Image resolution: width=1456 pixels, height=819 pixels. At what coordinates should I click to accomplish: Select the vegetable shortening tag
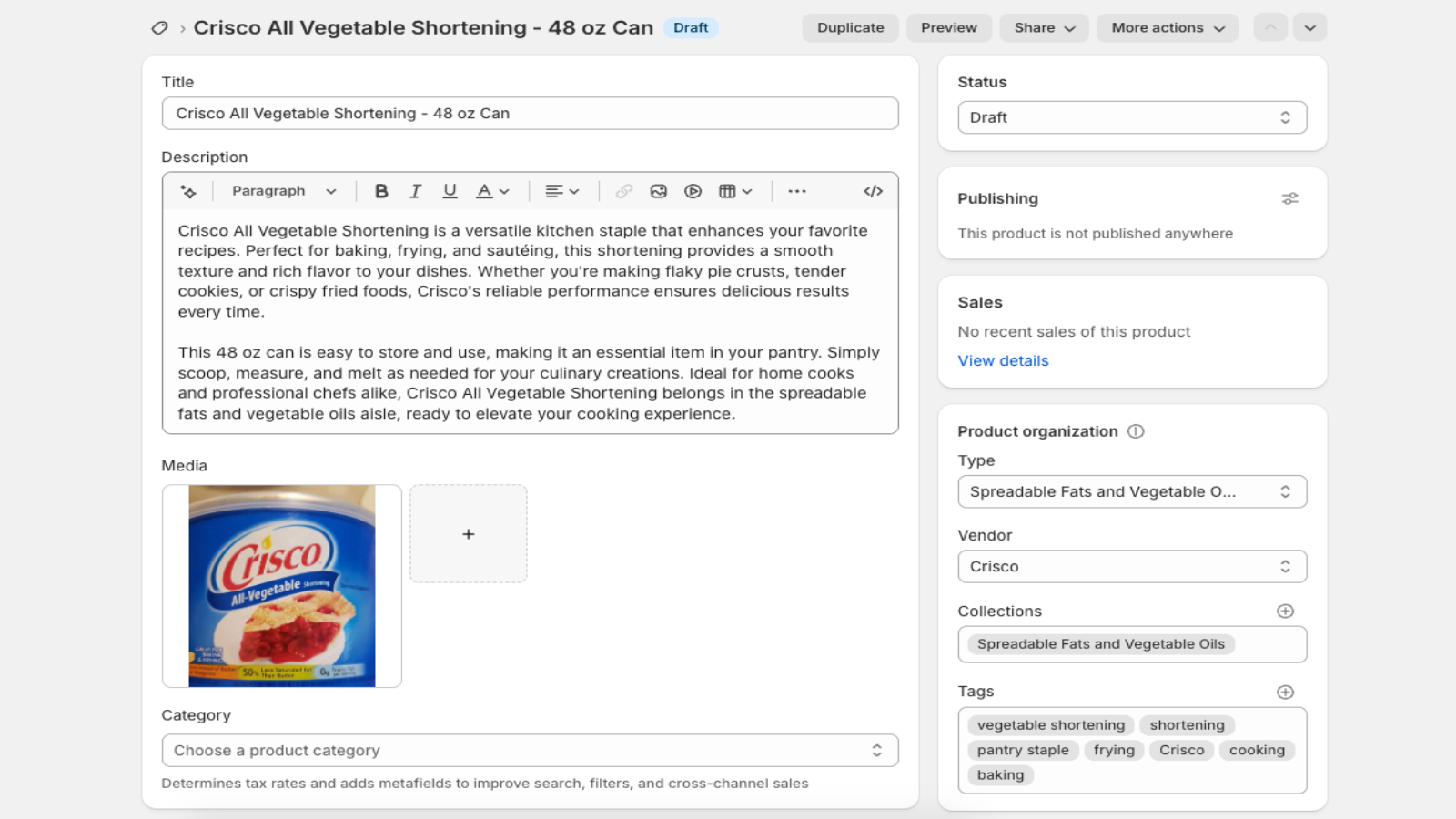click(x=1051, y=725)
